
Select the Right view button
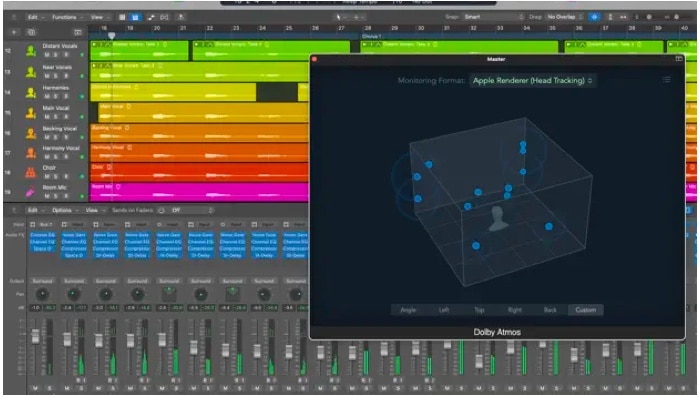[x=515, y=310]
